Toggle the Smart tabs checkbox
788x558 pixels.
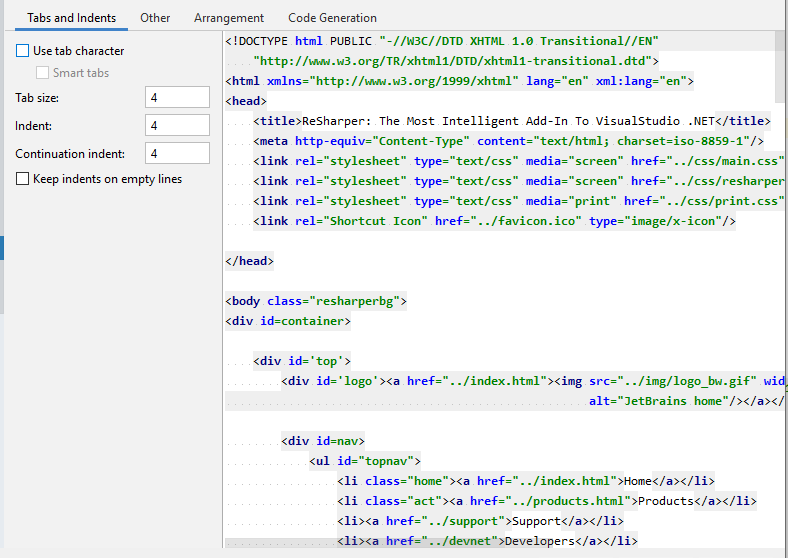43,73
